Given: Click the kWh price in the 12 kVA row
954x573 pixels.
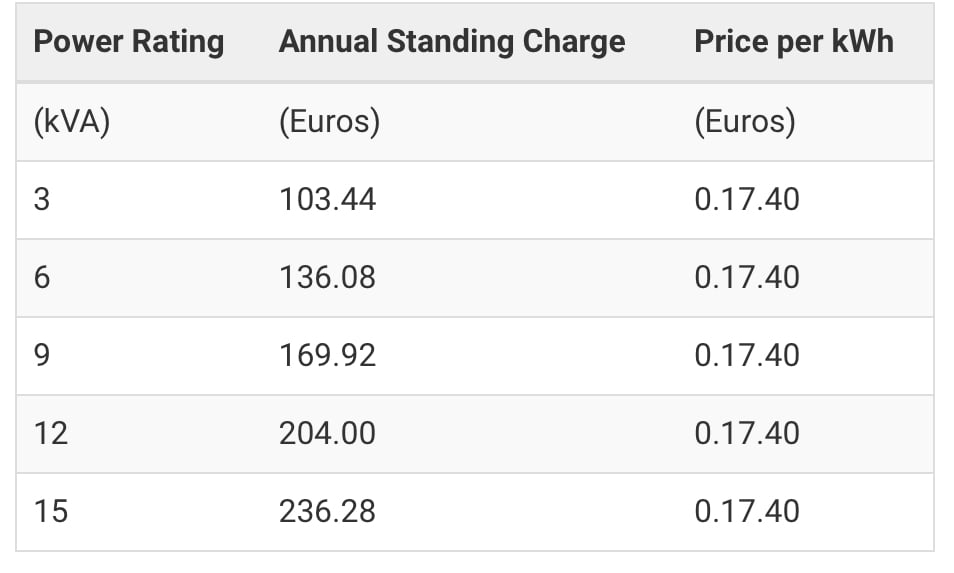Looking at the screenshot, I should pos(747,434).
